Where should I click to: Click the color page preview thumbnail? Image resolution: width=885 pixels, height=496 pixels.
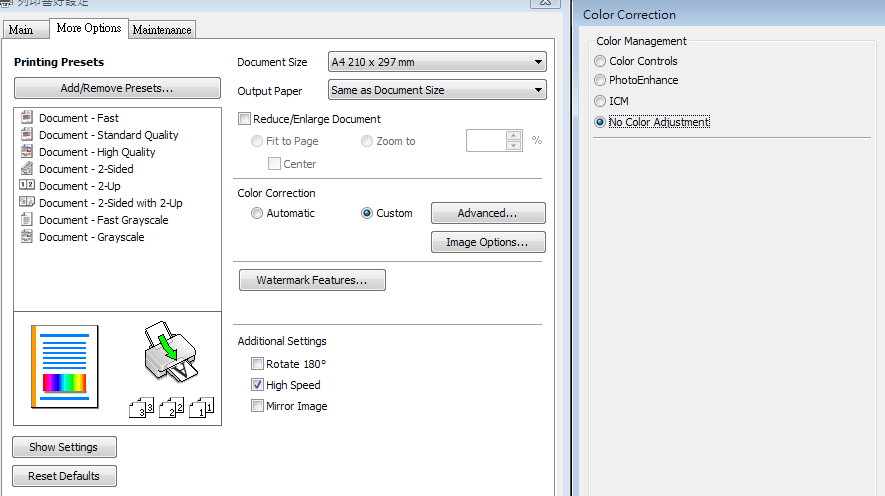point(65,365)
